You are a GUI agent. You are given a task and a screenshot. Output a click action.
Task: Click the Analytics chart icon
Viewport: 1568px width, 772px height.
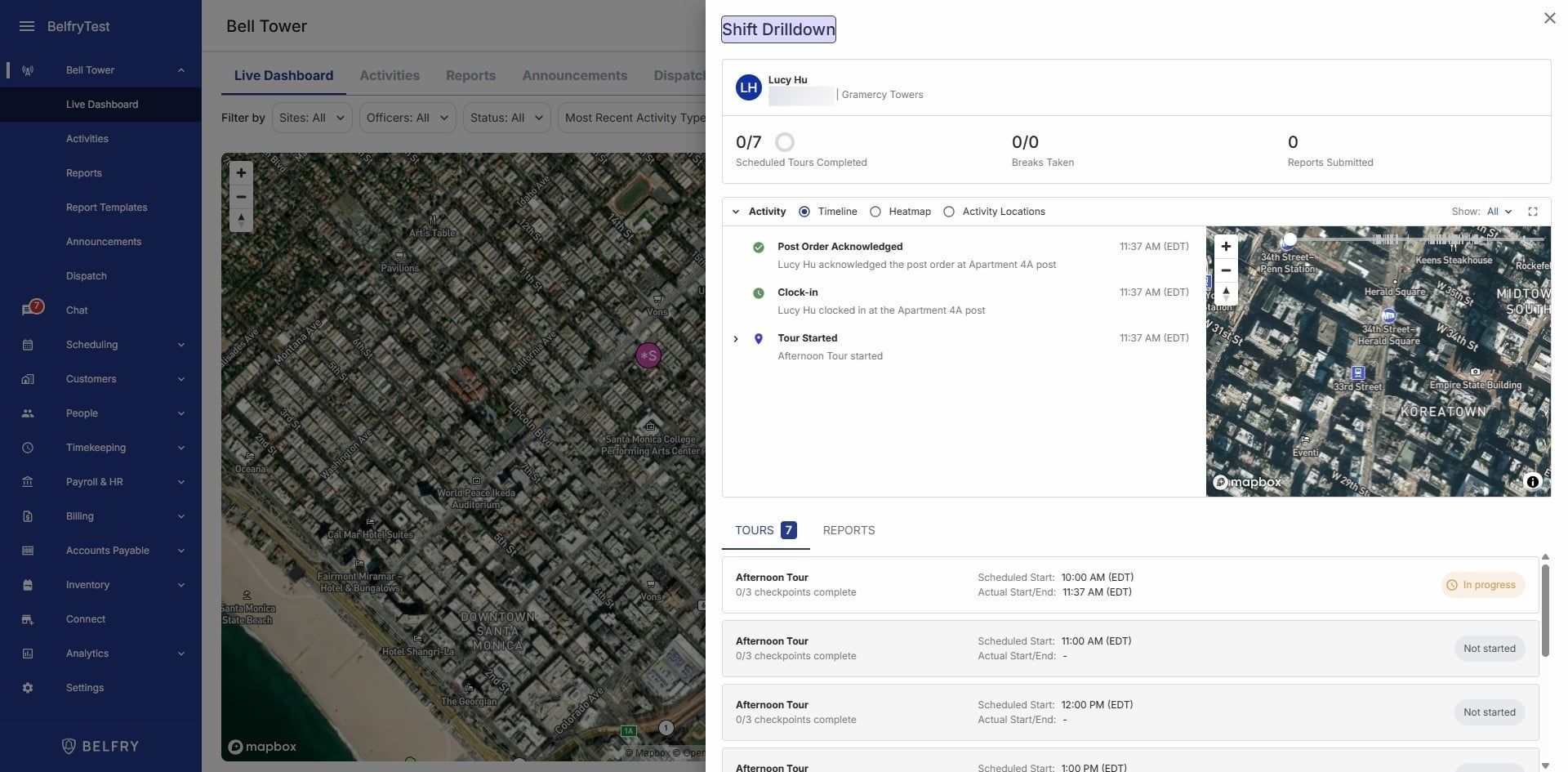tap(27, 654)
